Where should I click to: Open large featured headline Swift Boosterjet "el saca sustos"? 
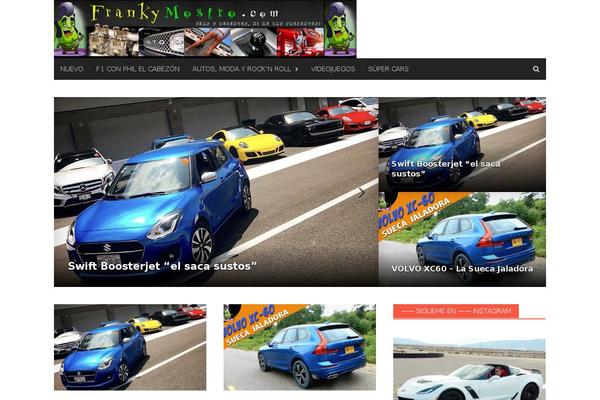click(x=162, y=266)
